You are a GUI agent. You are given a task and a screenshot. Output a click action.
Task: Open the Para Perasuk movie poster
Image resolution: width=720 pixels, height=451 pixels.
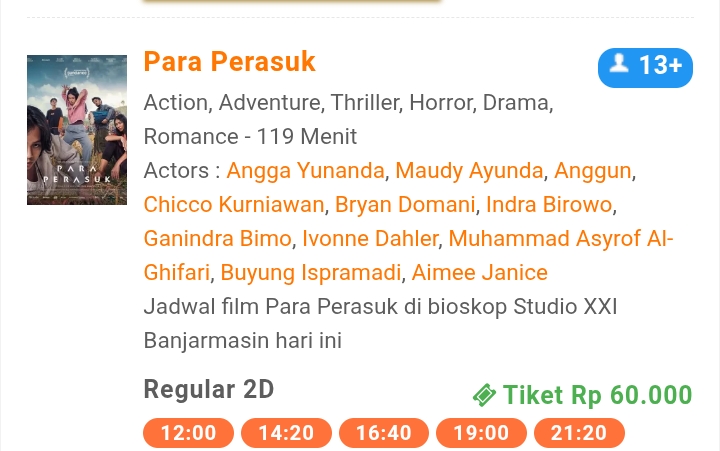[77, 130]
